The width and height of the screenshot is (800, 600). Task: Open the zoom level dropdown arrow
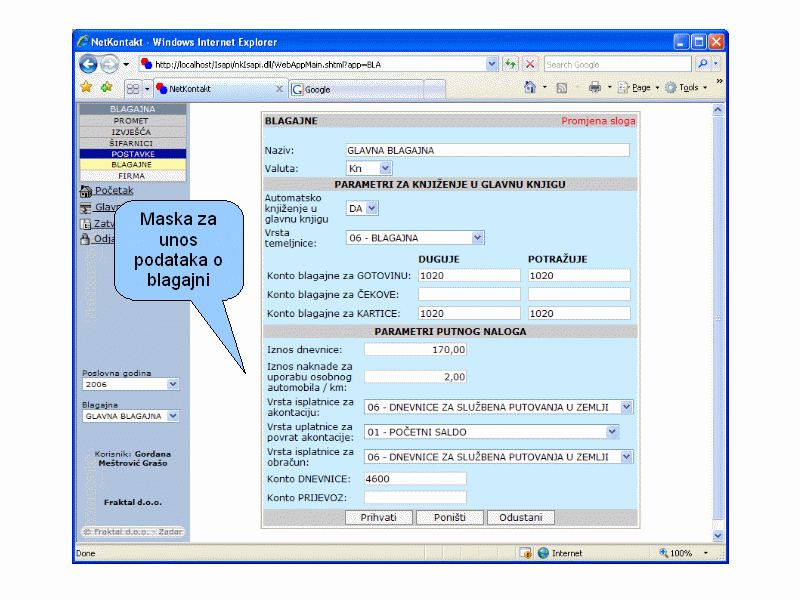pos(706,553)
